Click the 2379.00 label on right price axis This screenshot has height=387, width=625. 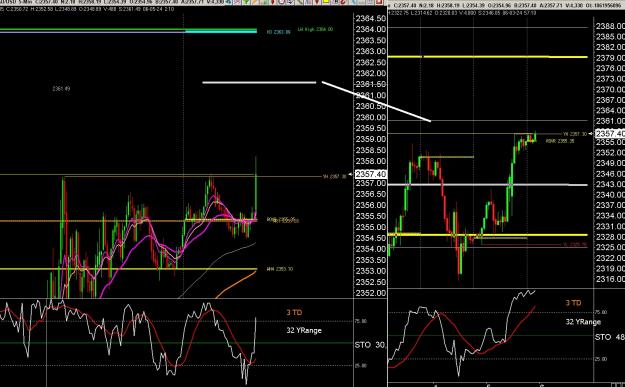click(x=610, y=58)
